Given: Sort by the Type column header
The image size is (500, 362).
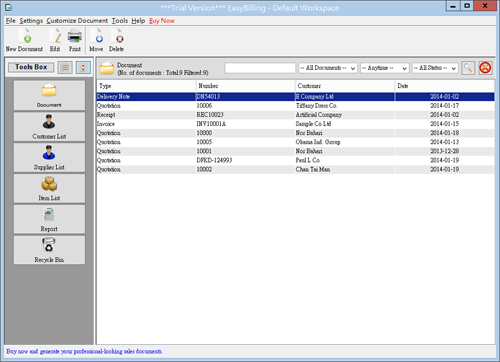Looking at the screenshot, I should pyautogui.click(x=146, y=86).
